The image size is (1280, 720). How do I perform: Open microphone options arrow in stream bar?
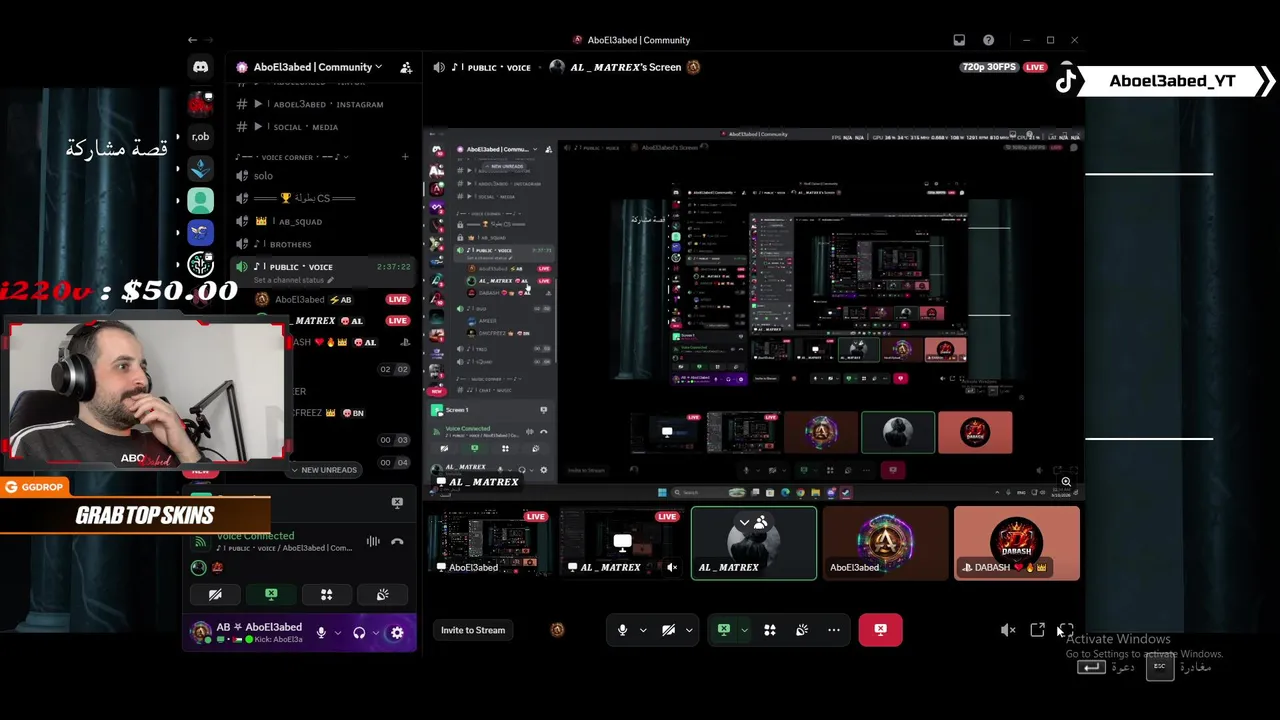[x=642, y=630]
